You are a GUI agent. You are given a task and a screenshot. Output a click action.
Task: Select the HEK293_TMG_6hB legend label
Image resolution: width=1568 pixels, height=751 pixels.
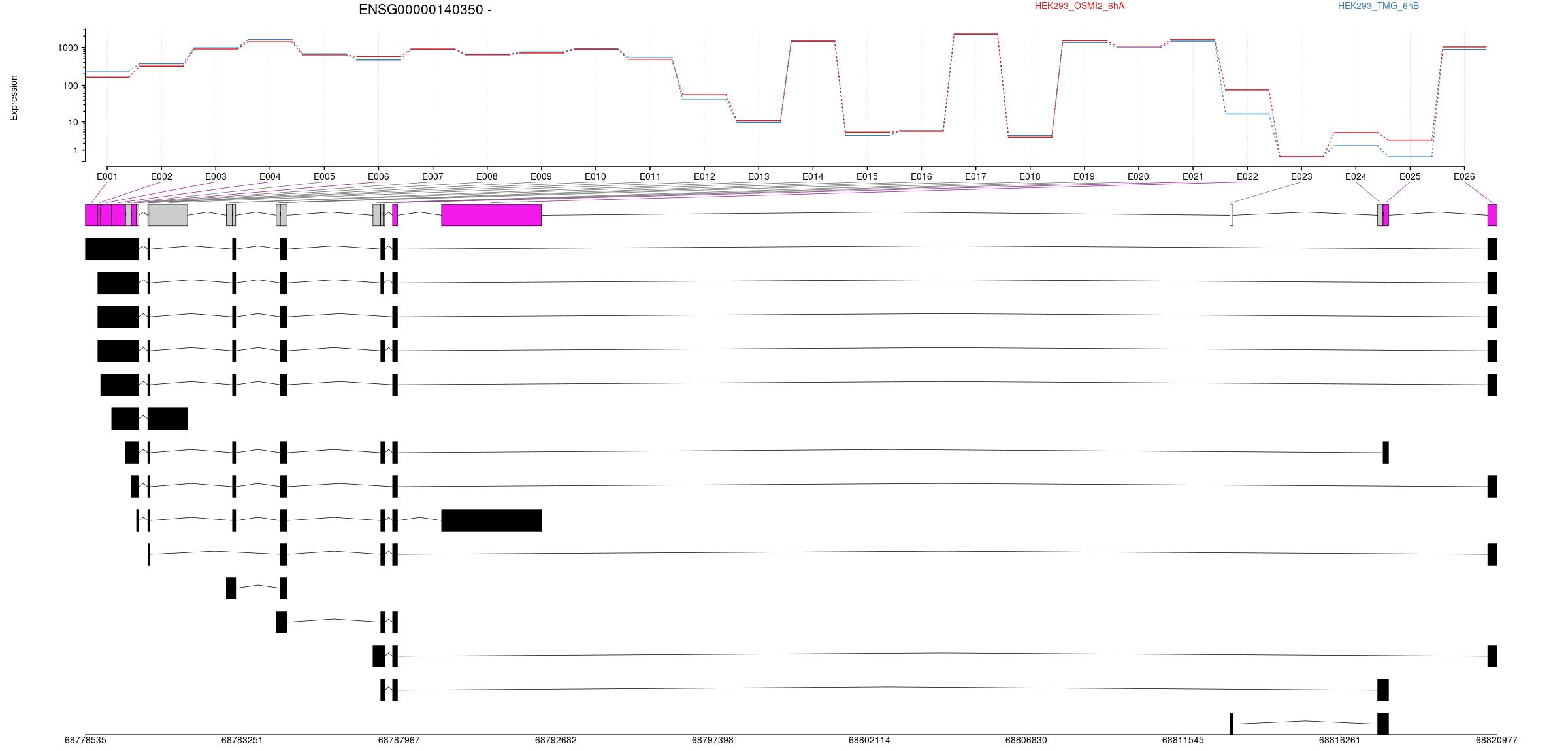click(1379, 6)
